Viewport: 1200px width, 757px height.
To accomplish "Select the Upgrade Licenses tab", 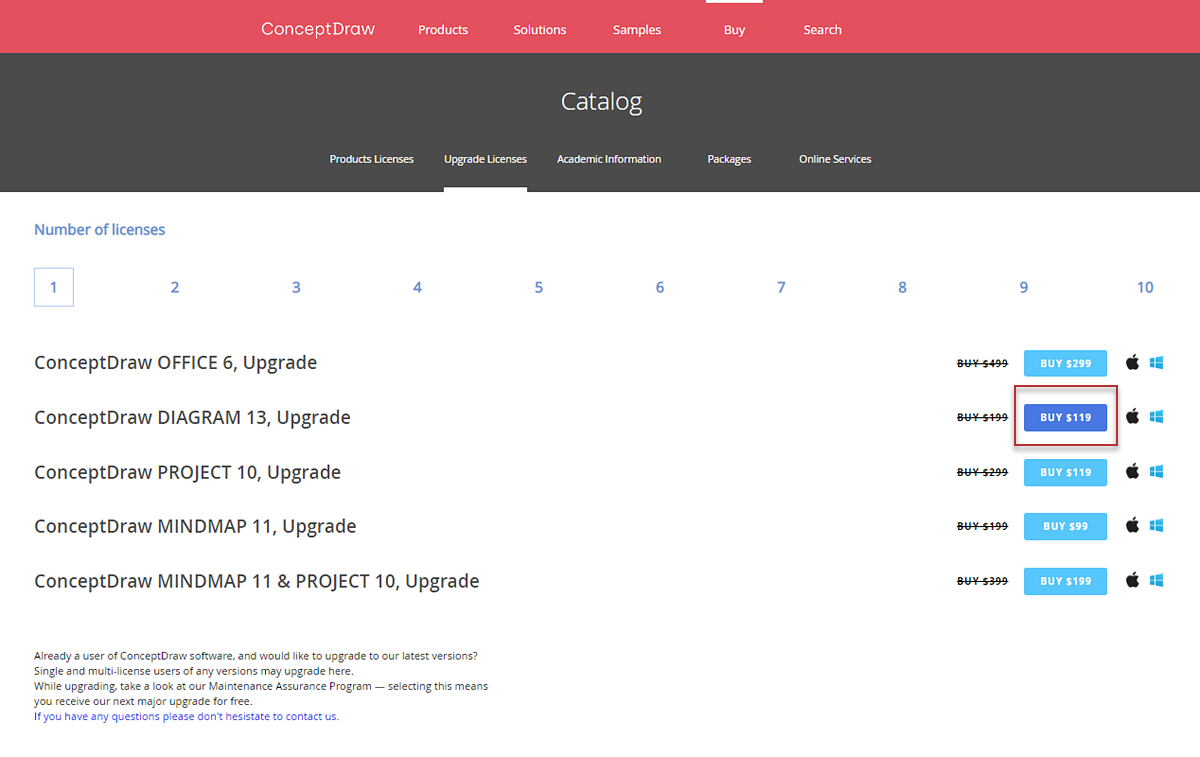I will [x=485, y=159].
